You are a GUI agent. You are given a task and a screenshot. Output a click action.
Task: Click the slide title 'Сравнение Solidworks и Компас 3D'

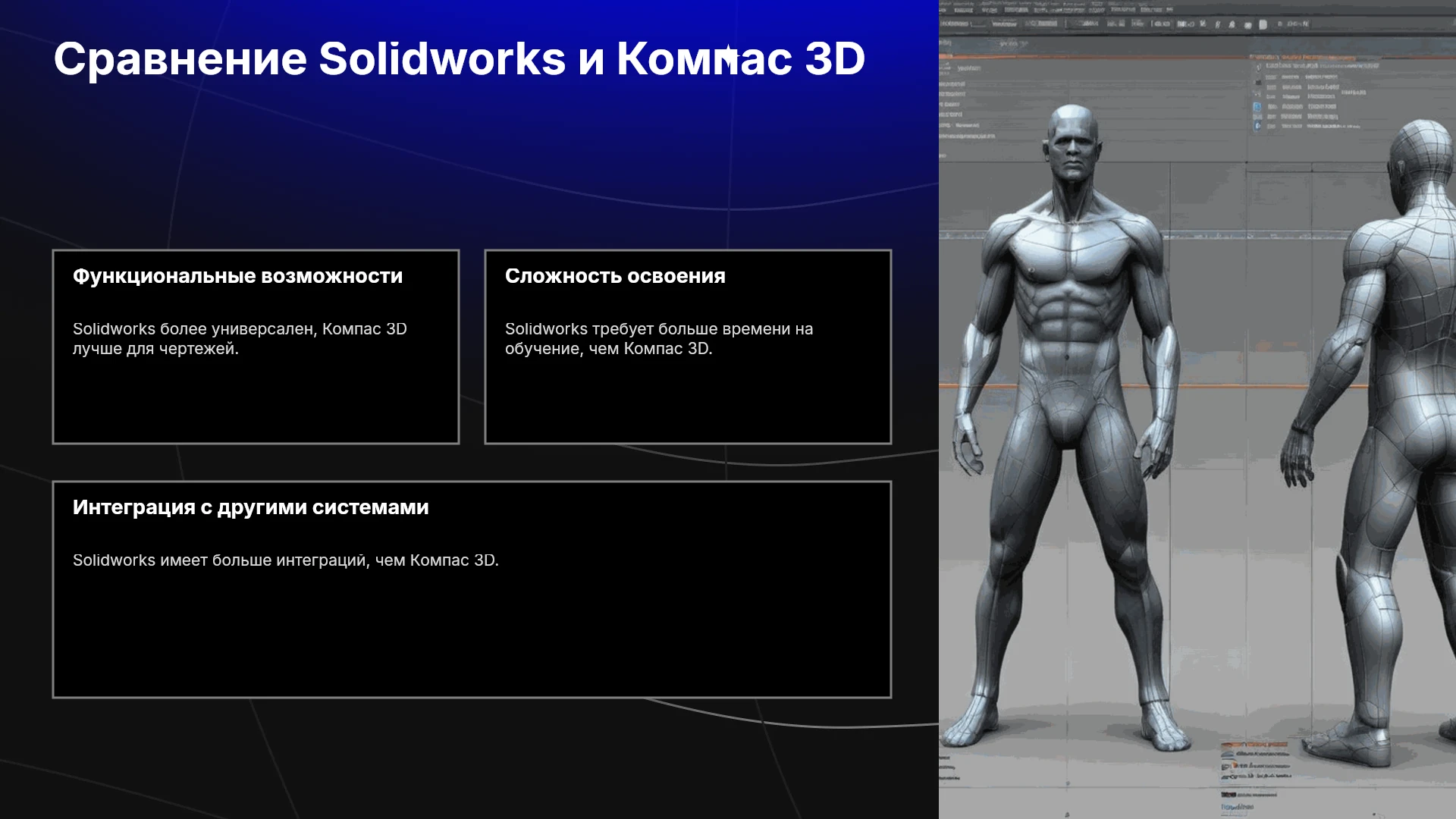click(x=460, y=58)
